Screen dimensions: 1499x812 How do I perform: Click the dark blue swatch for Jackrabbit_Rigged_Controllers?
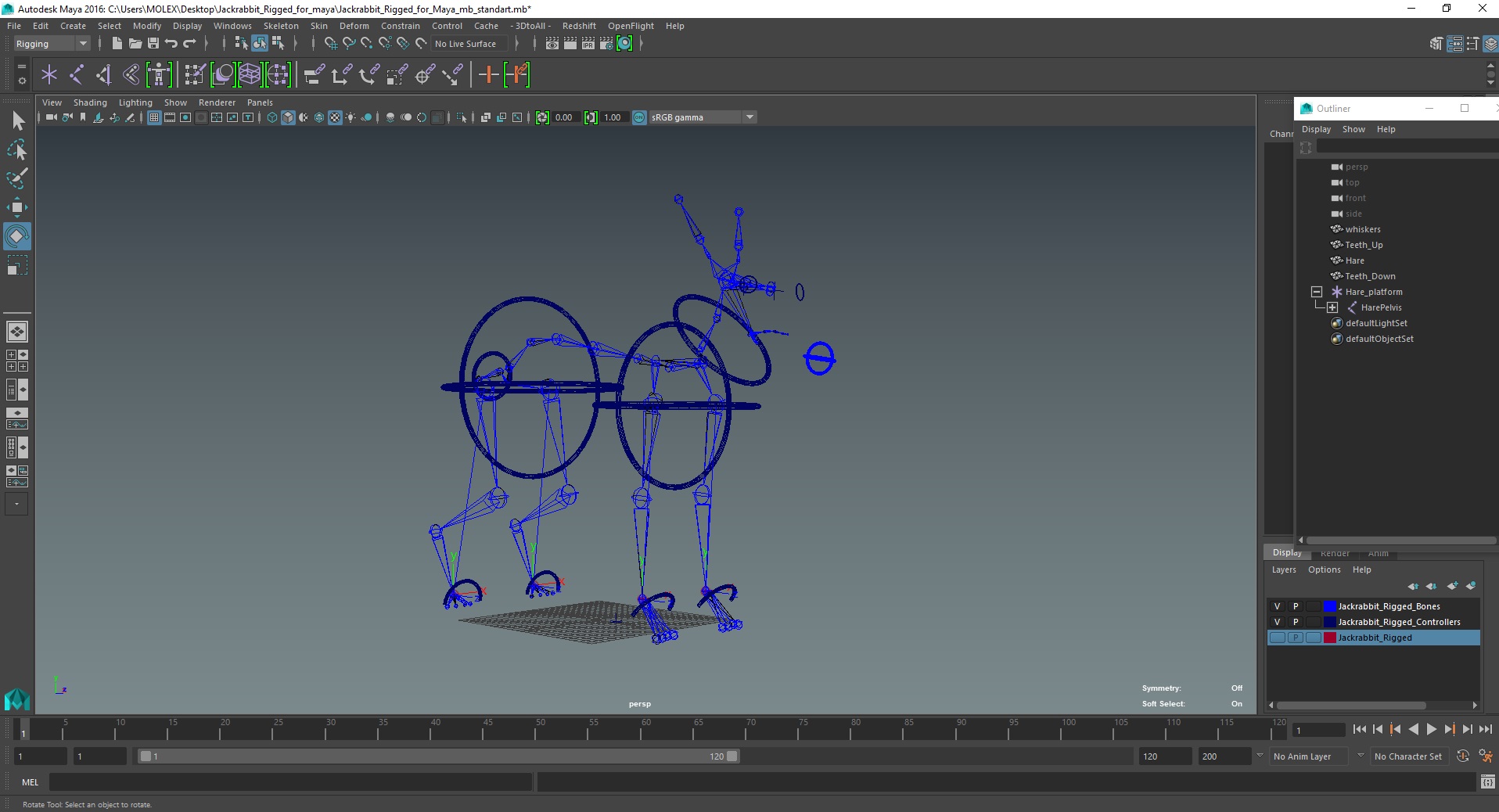[1329, 622]
